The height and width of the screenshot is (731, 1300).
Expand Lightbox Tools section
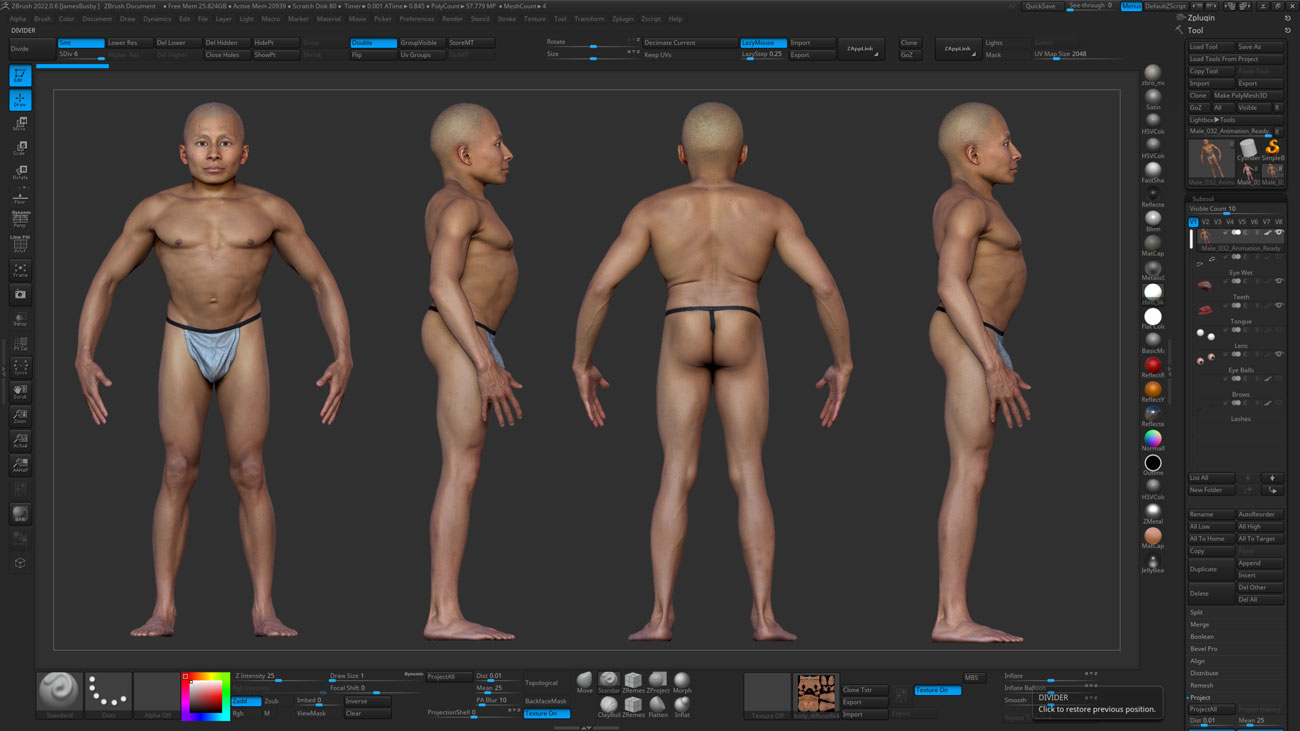tap(1212, 120)
